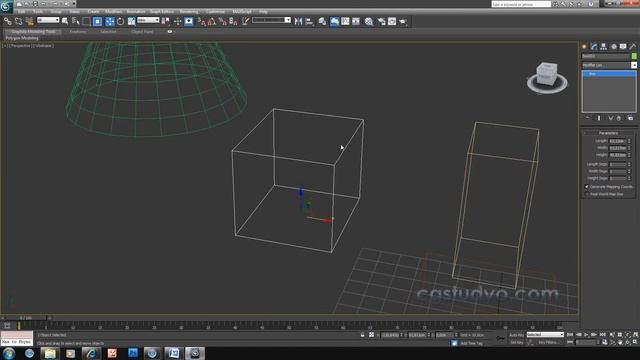The height and width of the screenshot is (360, 640).
Task: Switch to the Display command panel
Action: tap(623, 47)
